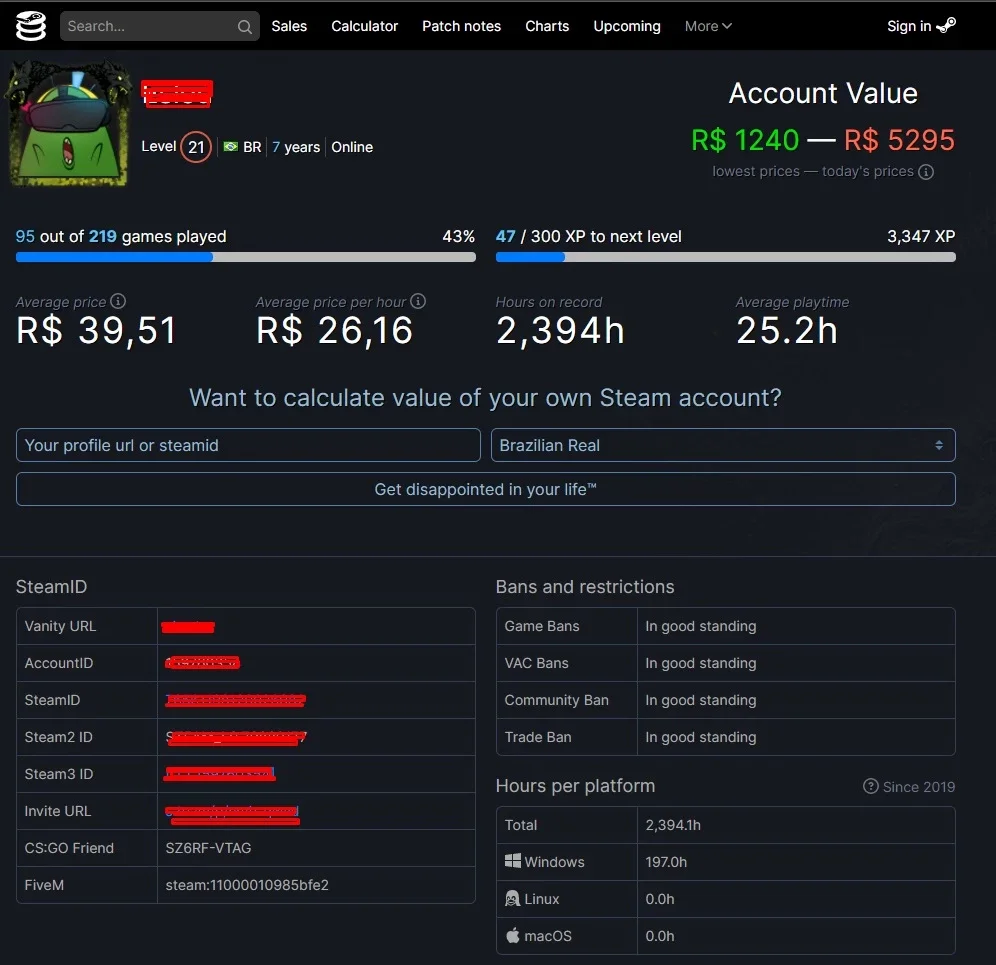Click the 95 games played number
The width and height of the screenshot is (996, 965).
point(25,236)
